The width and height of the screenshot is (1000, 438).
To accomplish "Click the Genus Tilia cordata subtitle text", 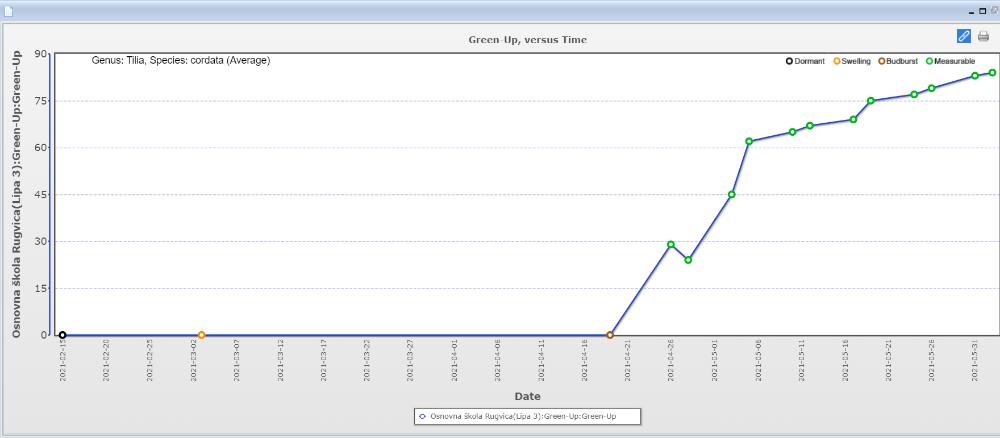I will coord(180,60).
